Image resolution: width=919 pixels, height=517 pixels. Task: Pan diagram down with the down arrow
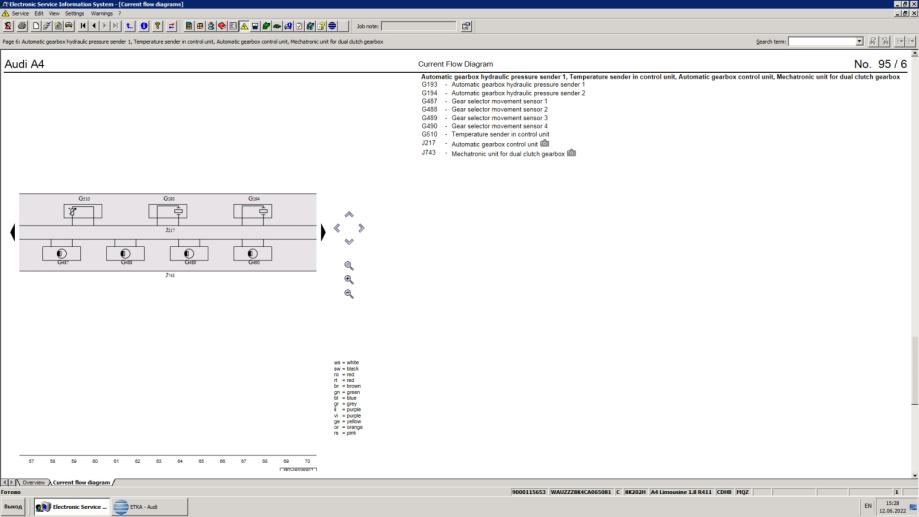pyautogui.click(x=349, y=242)
